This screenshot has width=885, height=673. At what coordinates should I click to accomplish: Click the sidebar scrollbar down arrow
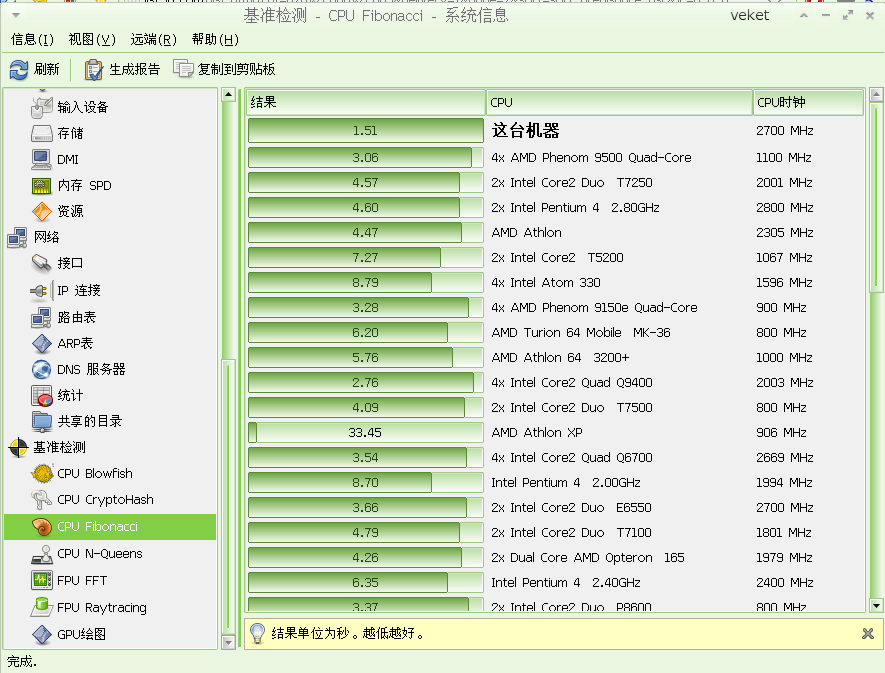click(x=228, y=643)
